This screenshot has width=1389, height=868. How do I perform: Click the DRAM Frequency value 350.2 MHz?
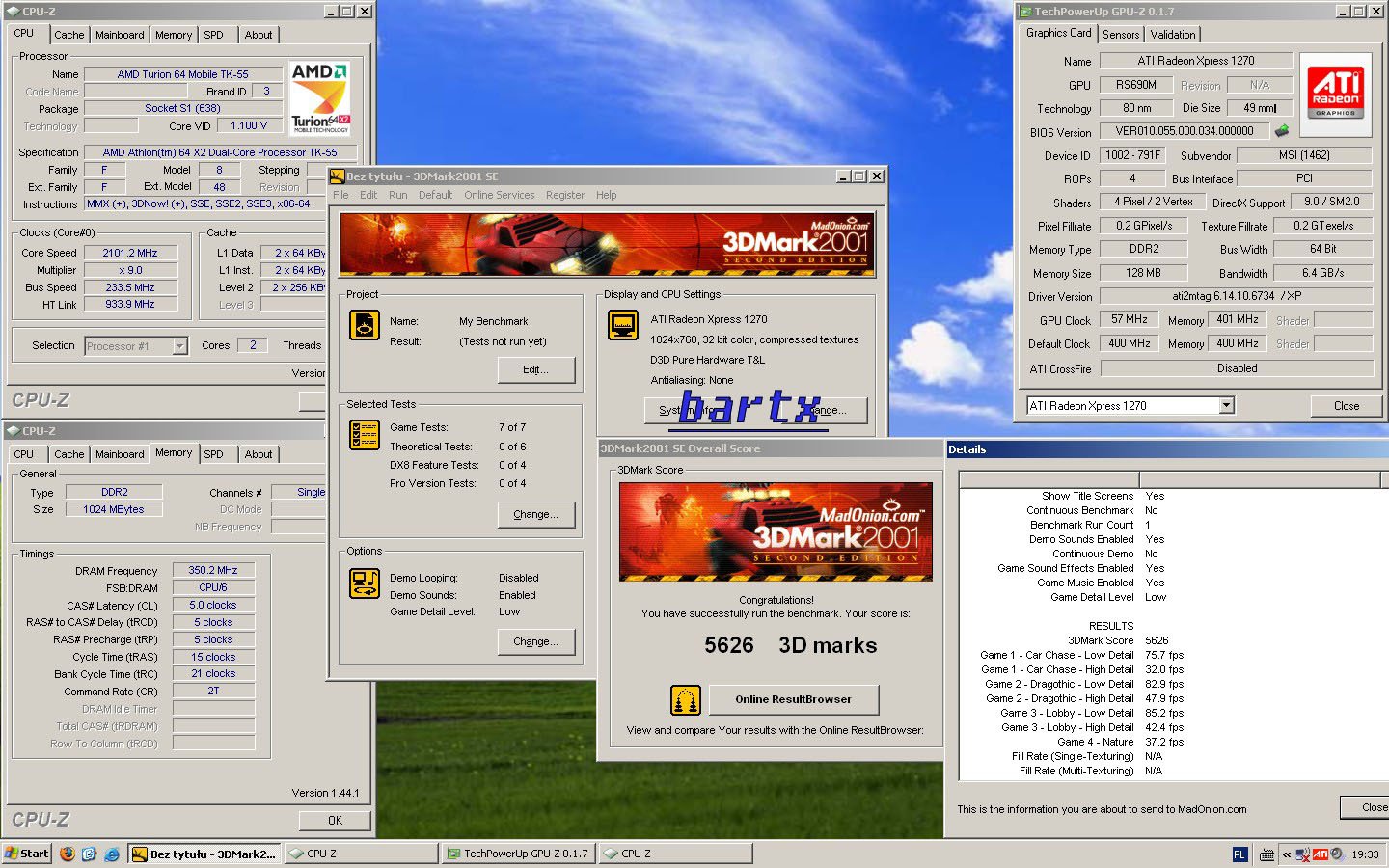point(213,570)
